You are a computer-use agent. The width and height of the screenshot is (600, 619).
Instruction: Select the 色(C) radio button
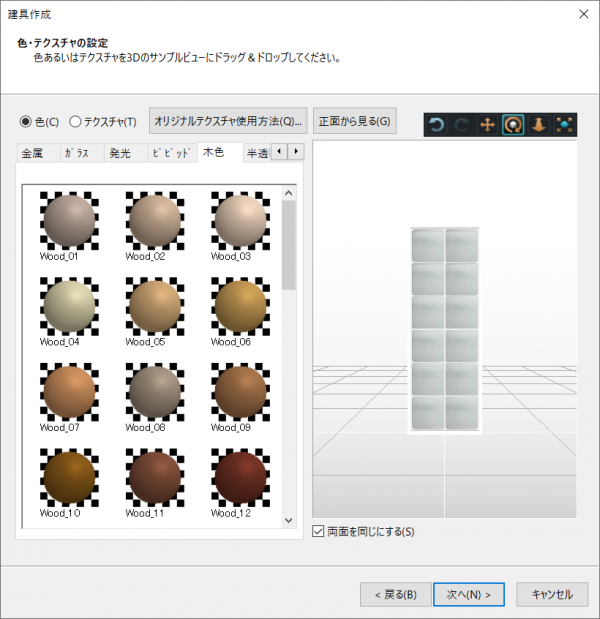point(26,122)
